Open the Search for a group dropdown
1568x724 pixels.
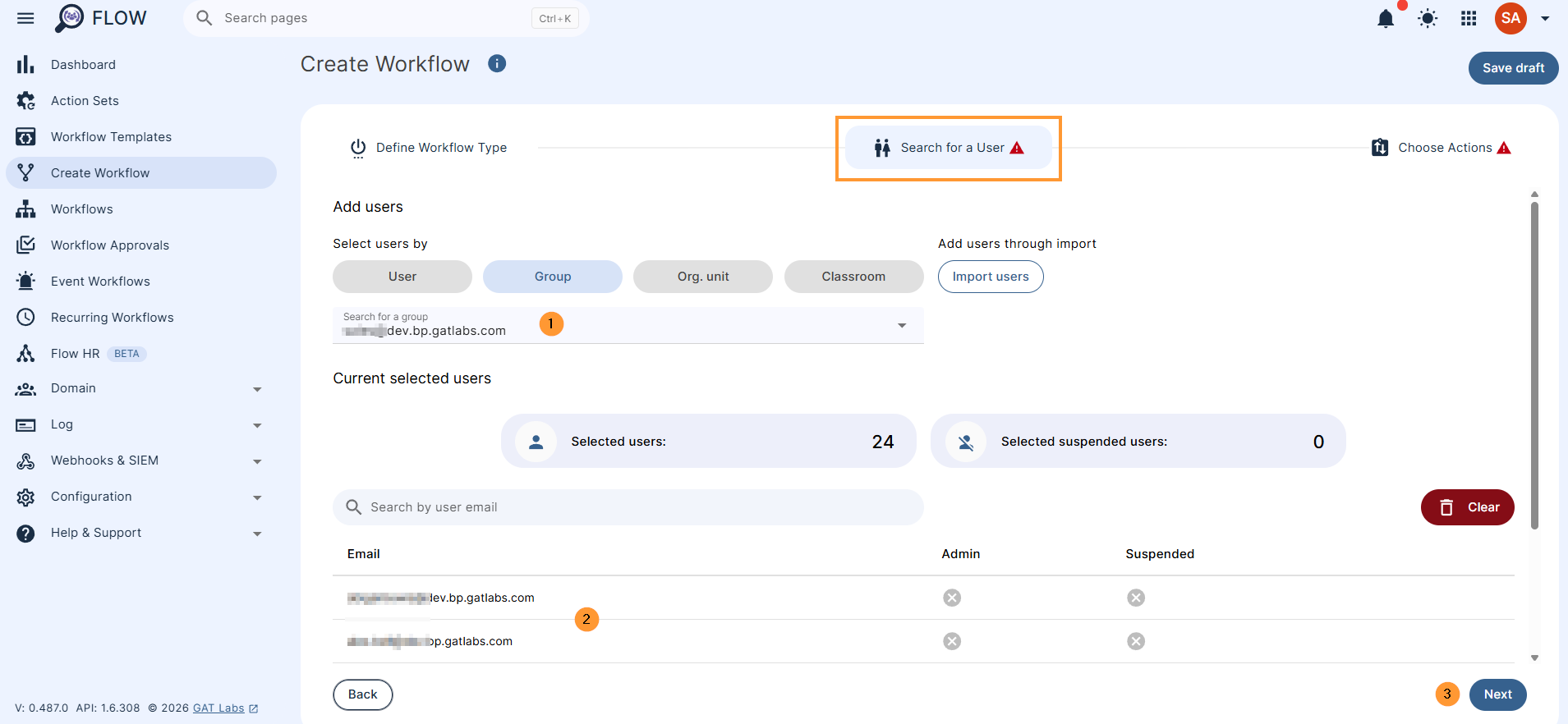pos(628,325)
